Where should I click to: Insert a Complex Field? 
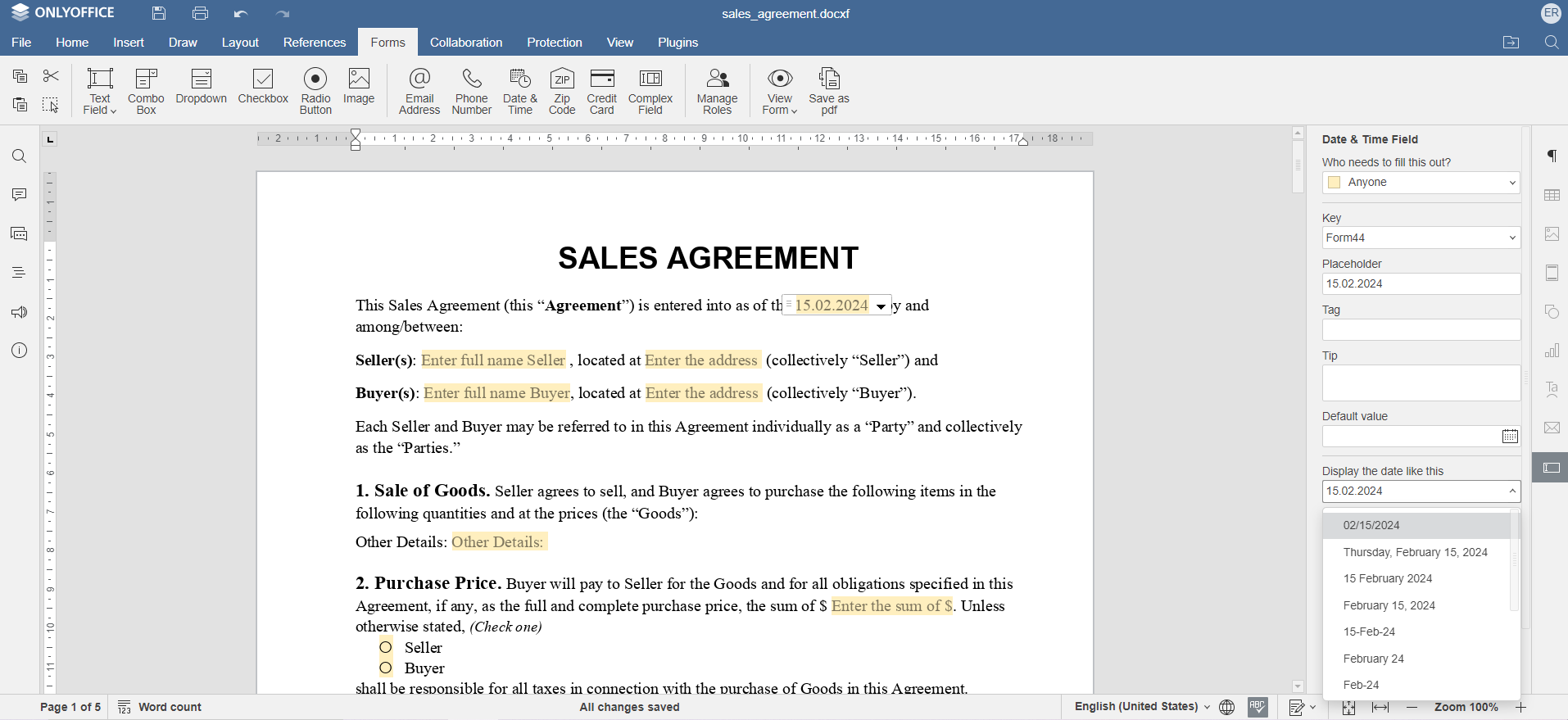pyautogui.click(x=650, y=90)
